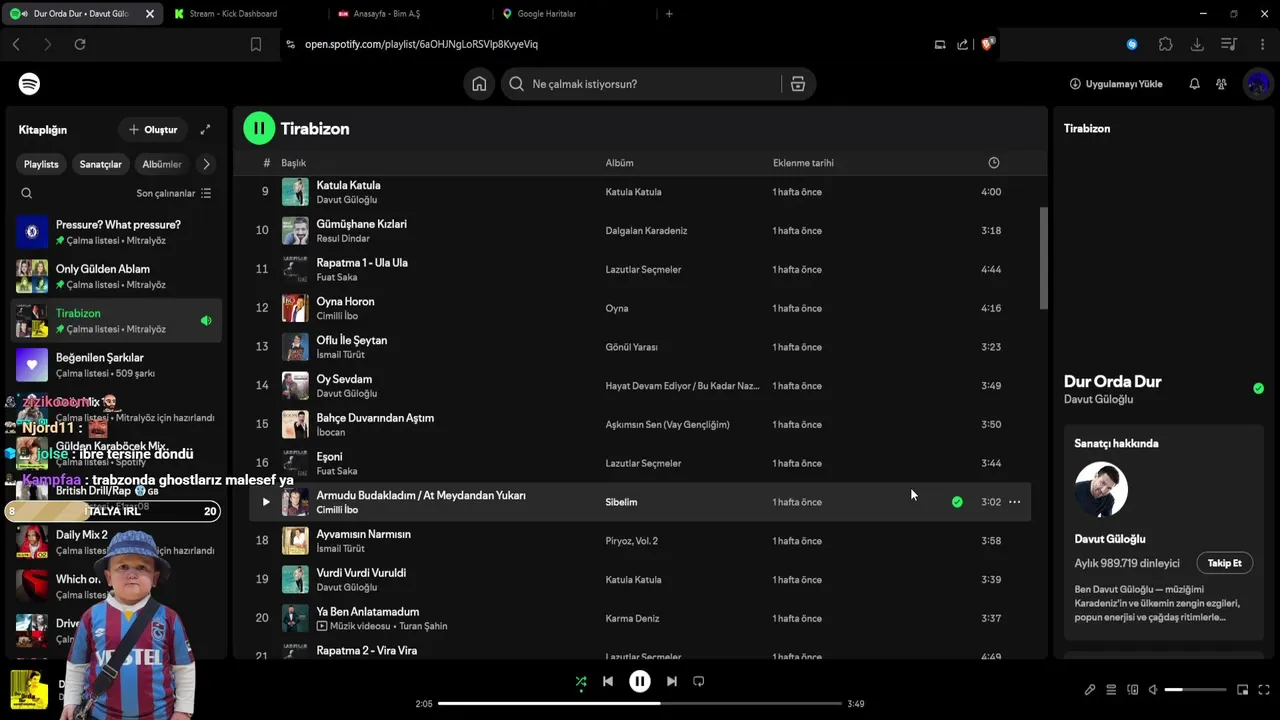The width and height of the screenshot is (1280, 720).
Task: Click the track list vertical scrollbar
Action: pos(1044,258)
